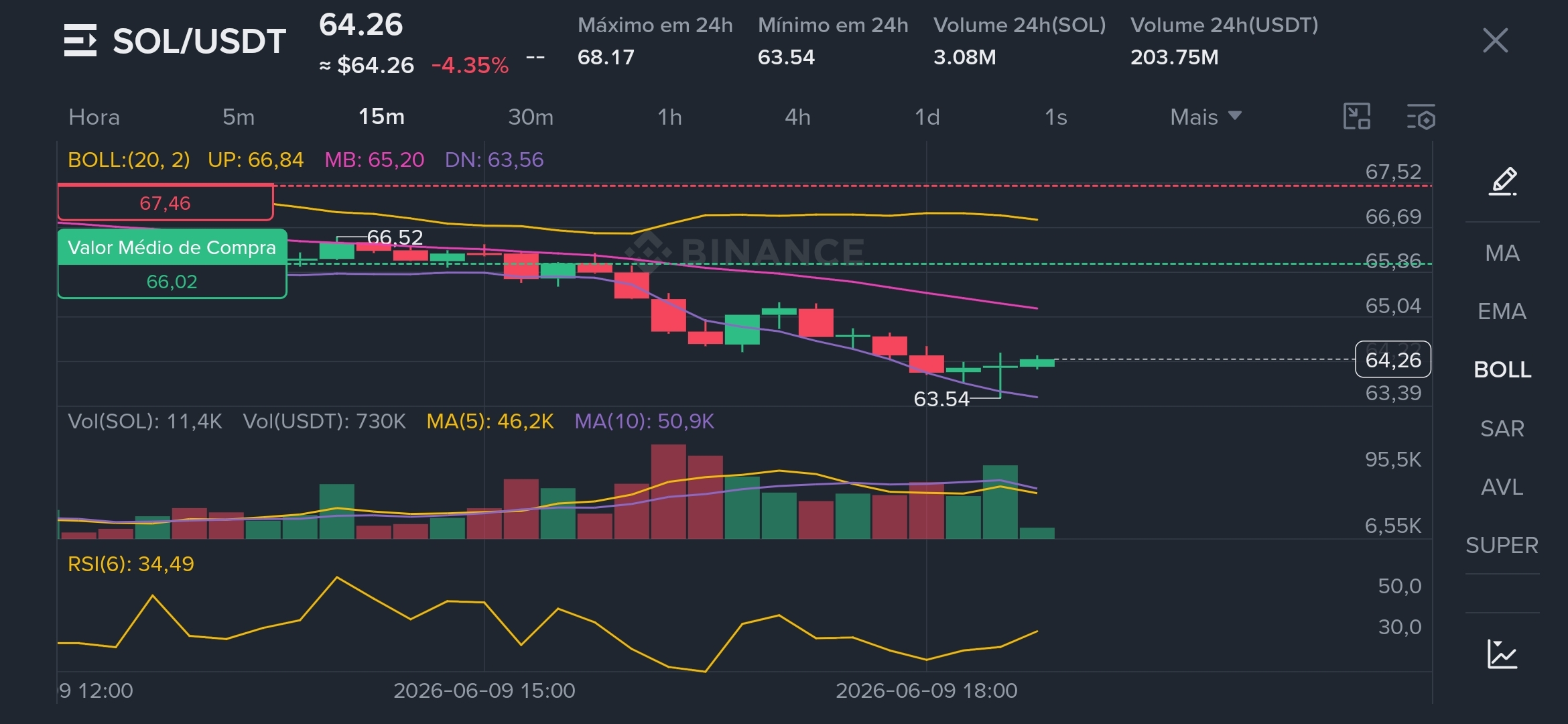The height and width of the screenshot is (724, 1568).
Task: Toggle the EMA indicator
Action: pos(1502,311)
